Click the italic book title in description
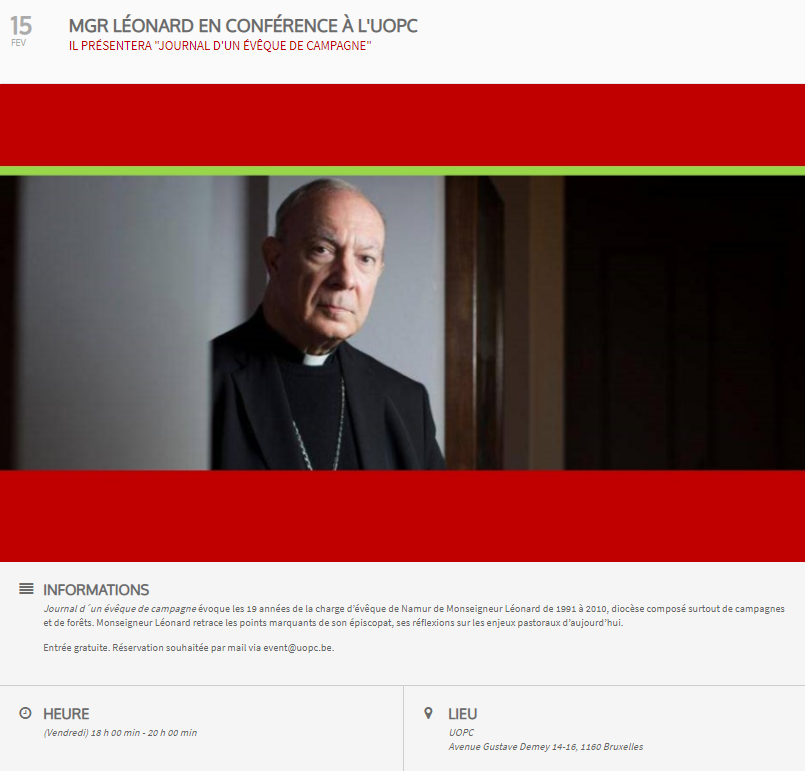Screen dimensions: 805x771 (120, 609)
